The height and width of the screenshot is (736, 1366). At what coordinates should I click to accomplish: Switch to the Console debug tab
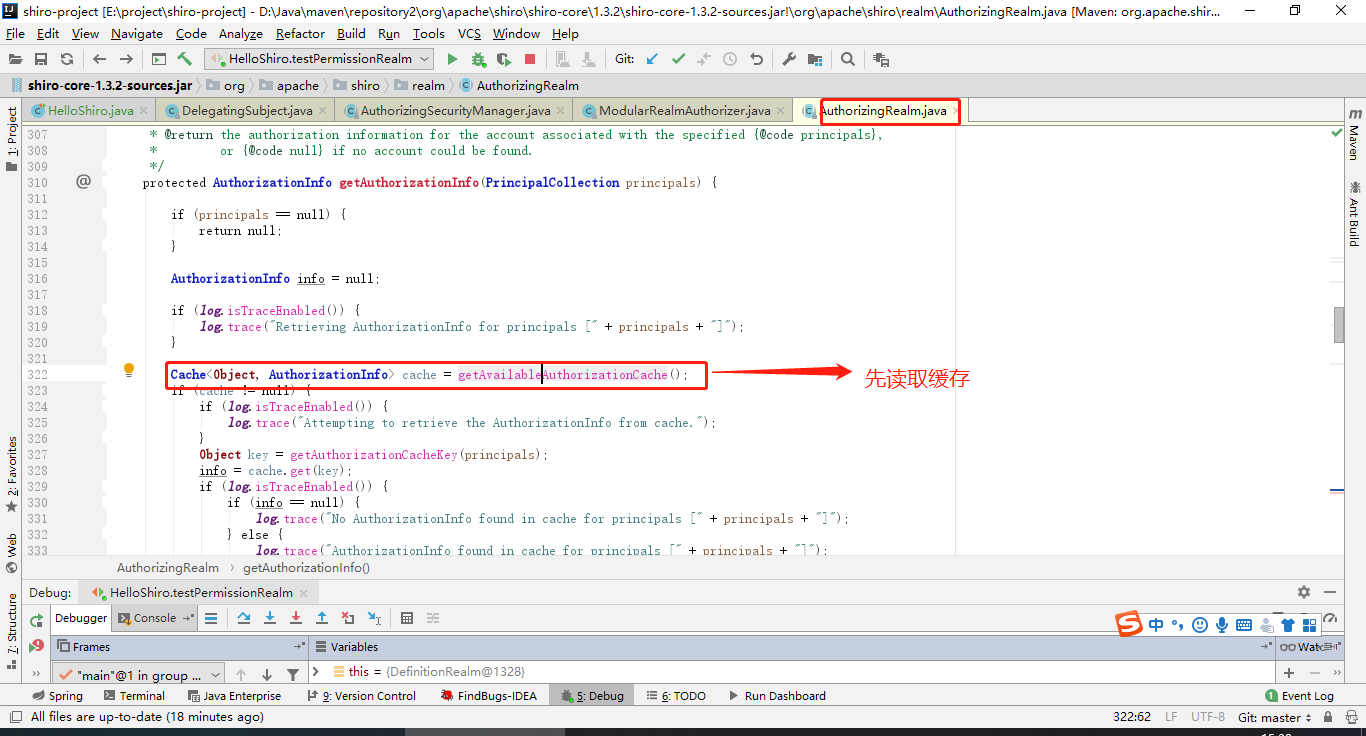155,618
